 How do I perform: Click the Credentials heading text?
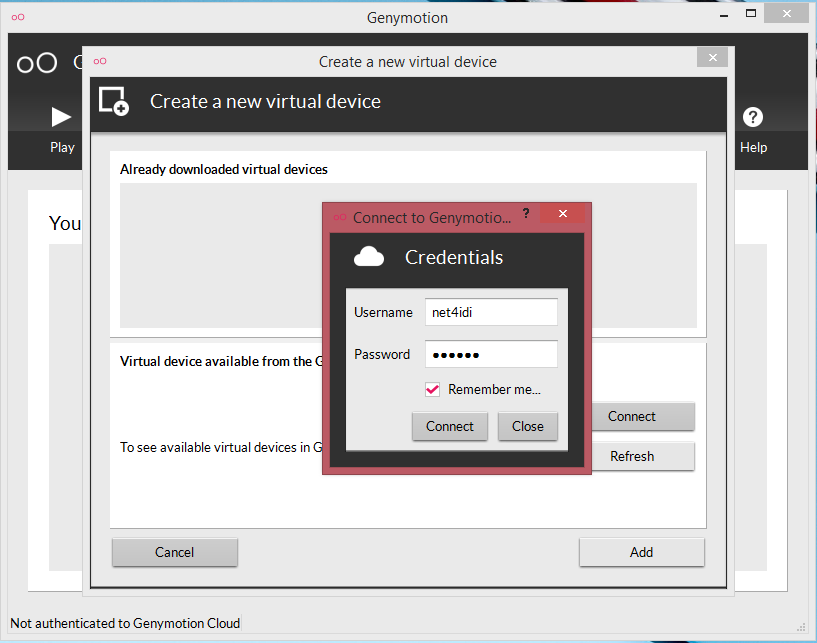pos(454,257)
